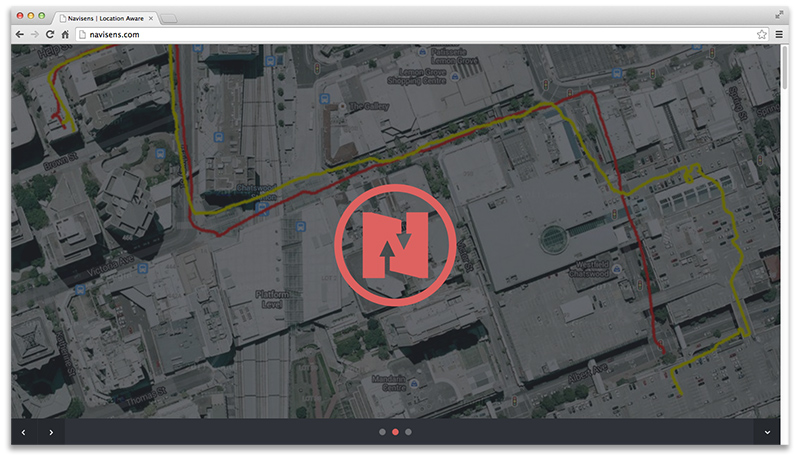The height and width of the screenshot is (459, 800).
Task: Go back using the browser back arrow
Action: click(x=19, y=34)
